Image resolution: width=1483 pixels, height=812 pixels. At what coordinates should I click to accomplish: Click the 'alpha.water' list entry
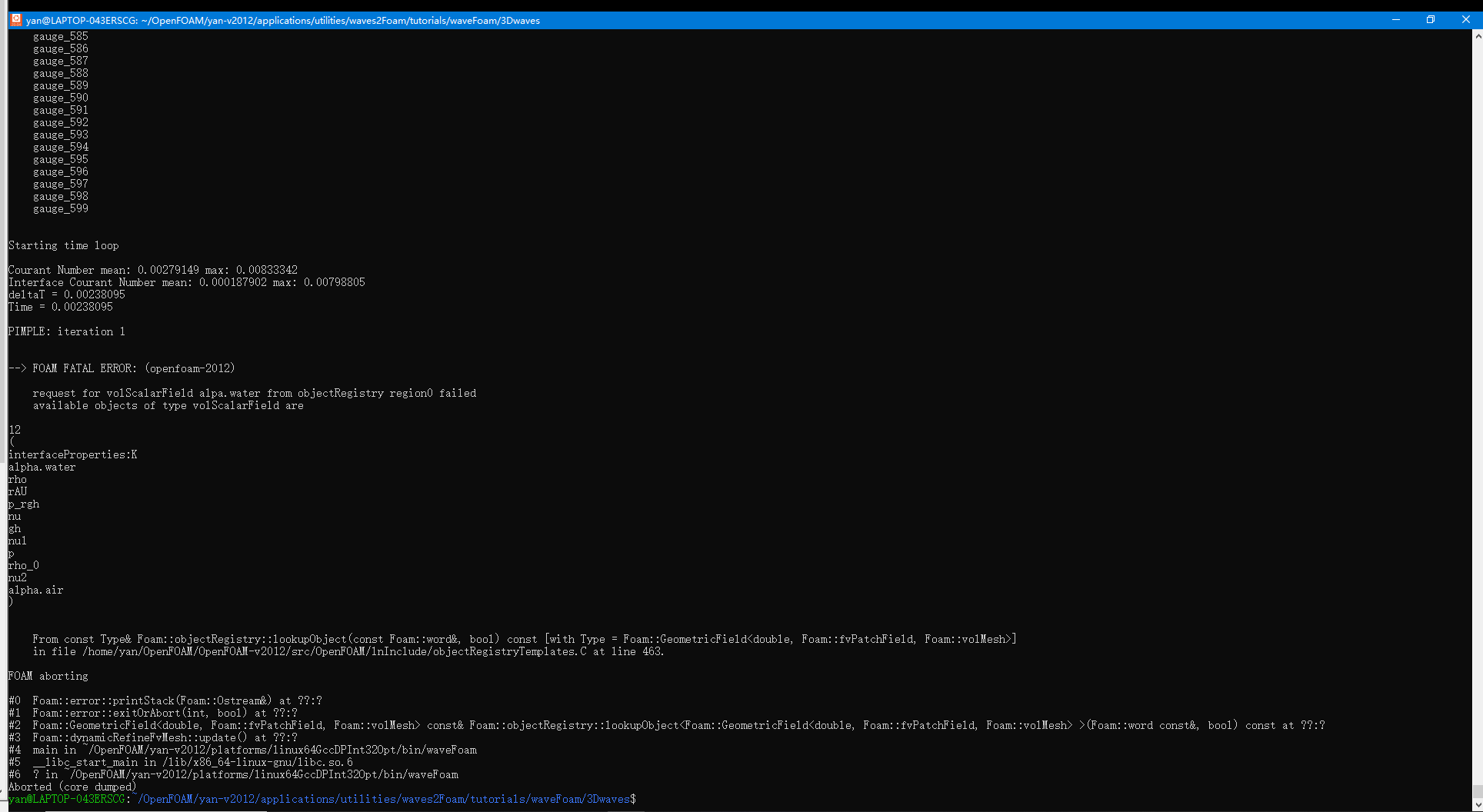click(42, 467)
